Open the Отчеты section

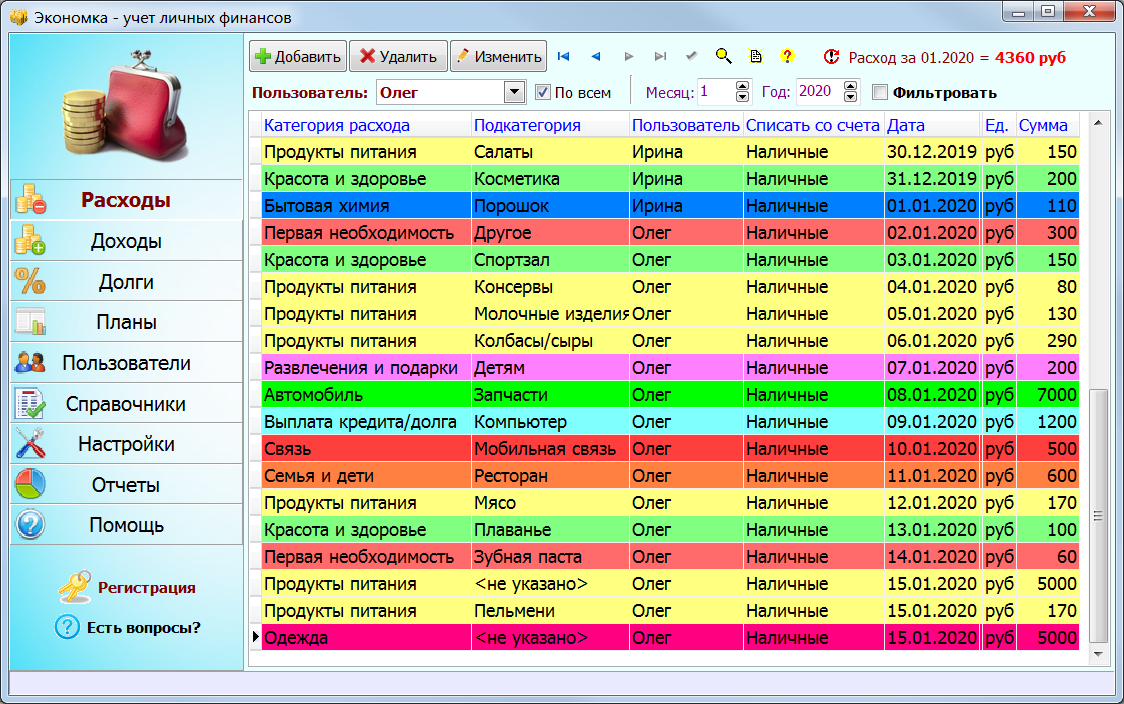tap(127, 485)
